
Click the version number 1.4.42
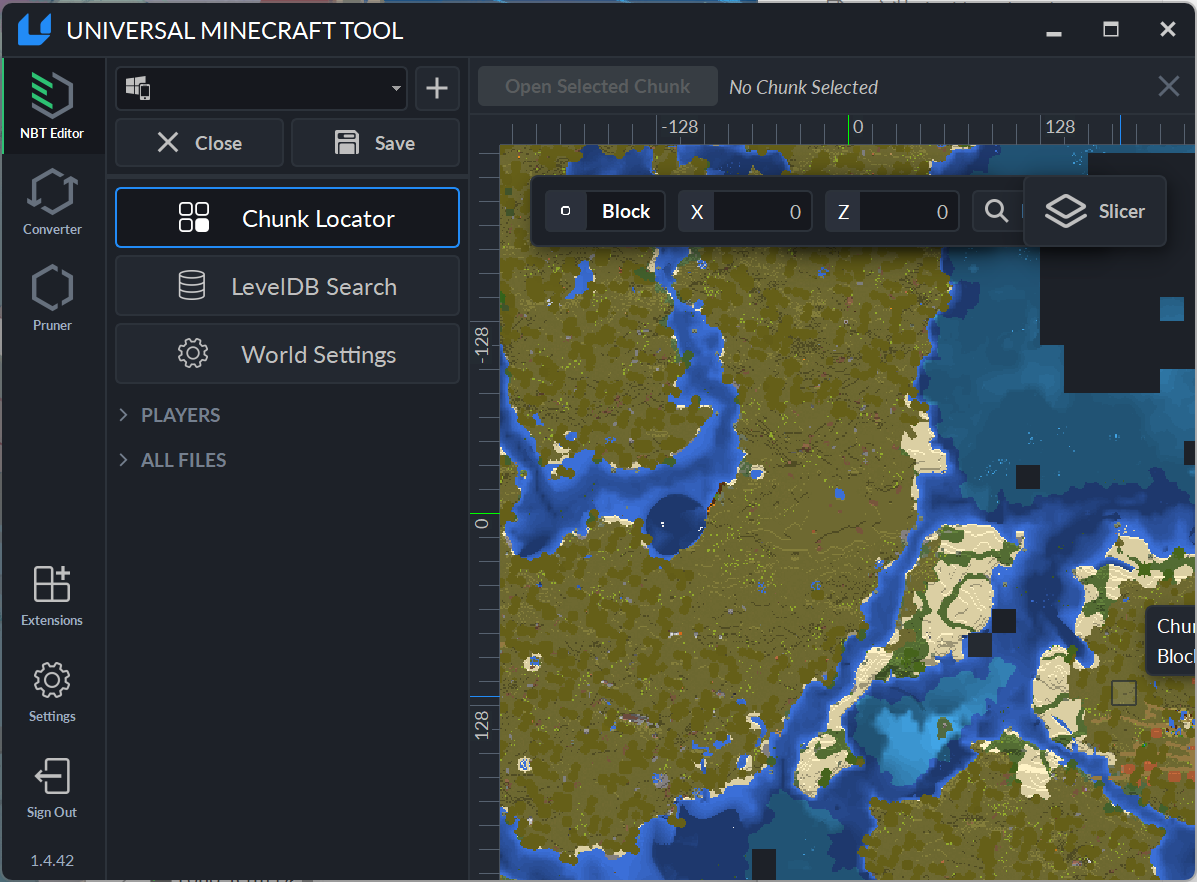point(52,861)
